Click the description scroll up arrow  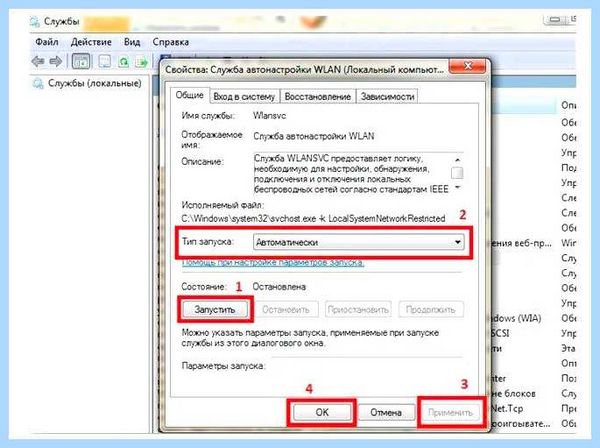pos(457,159)
